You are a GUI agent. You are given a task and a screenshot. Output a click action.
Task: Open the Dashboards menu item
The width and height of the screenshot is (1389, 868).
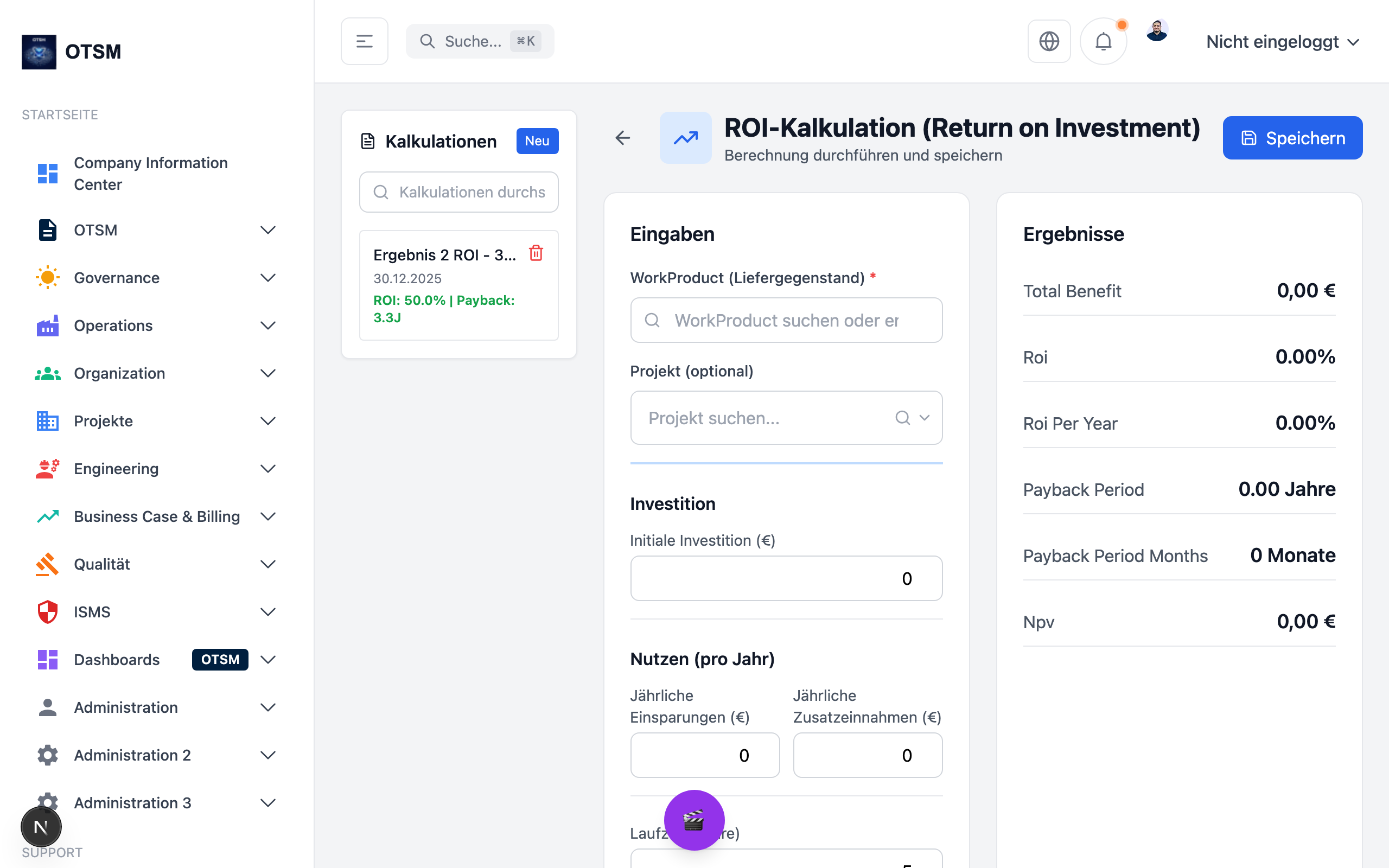click(117, 660)
